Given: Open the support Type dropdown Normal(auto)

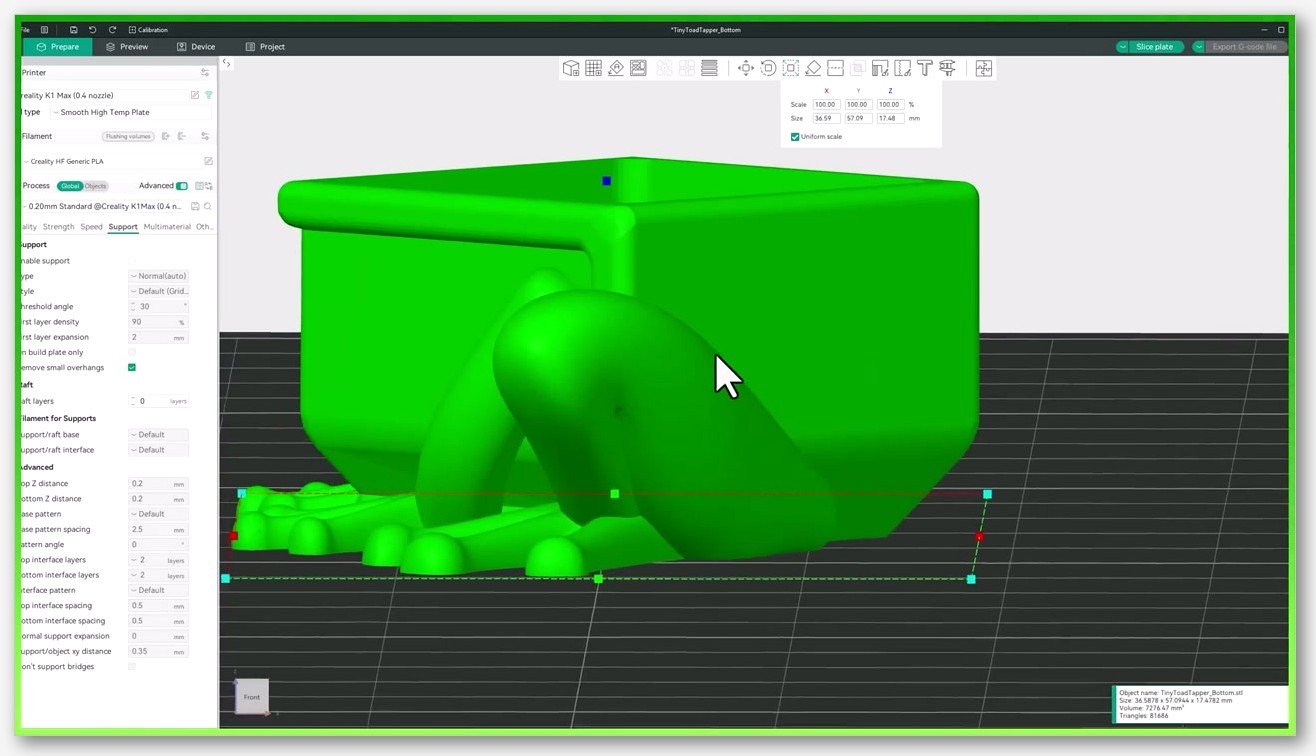Looking at the screenshot, I should (158, 276).
